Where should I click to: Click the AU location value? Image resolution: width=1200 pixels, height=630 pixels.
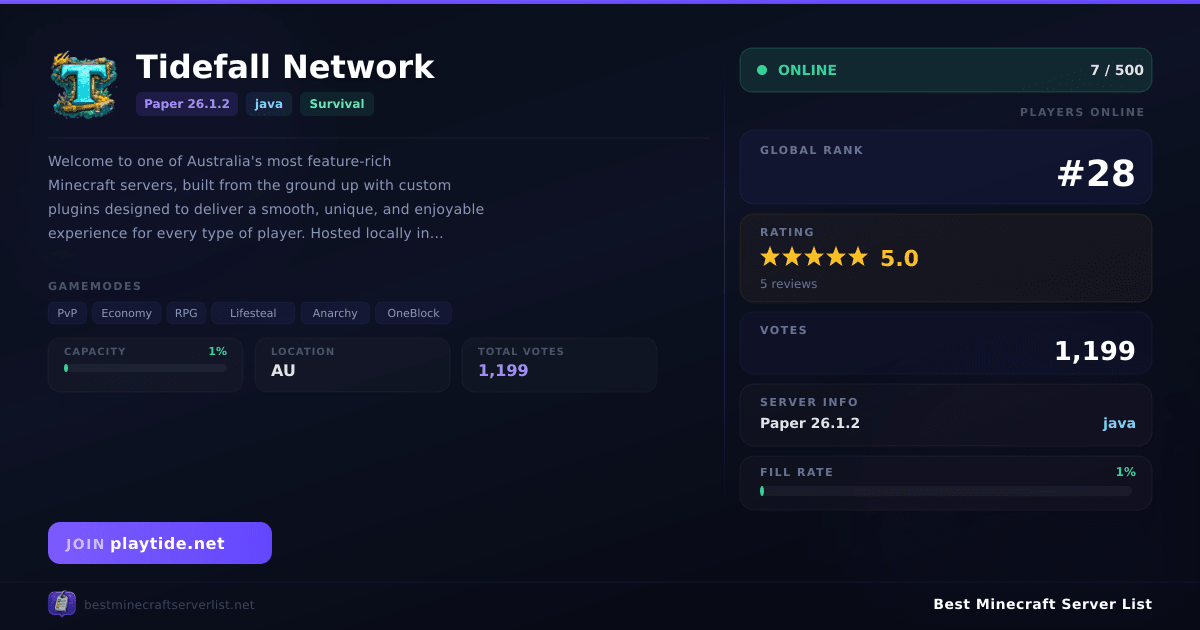tap(283, 370)
